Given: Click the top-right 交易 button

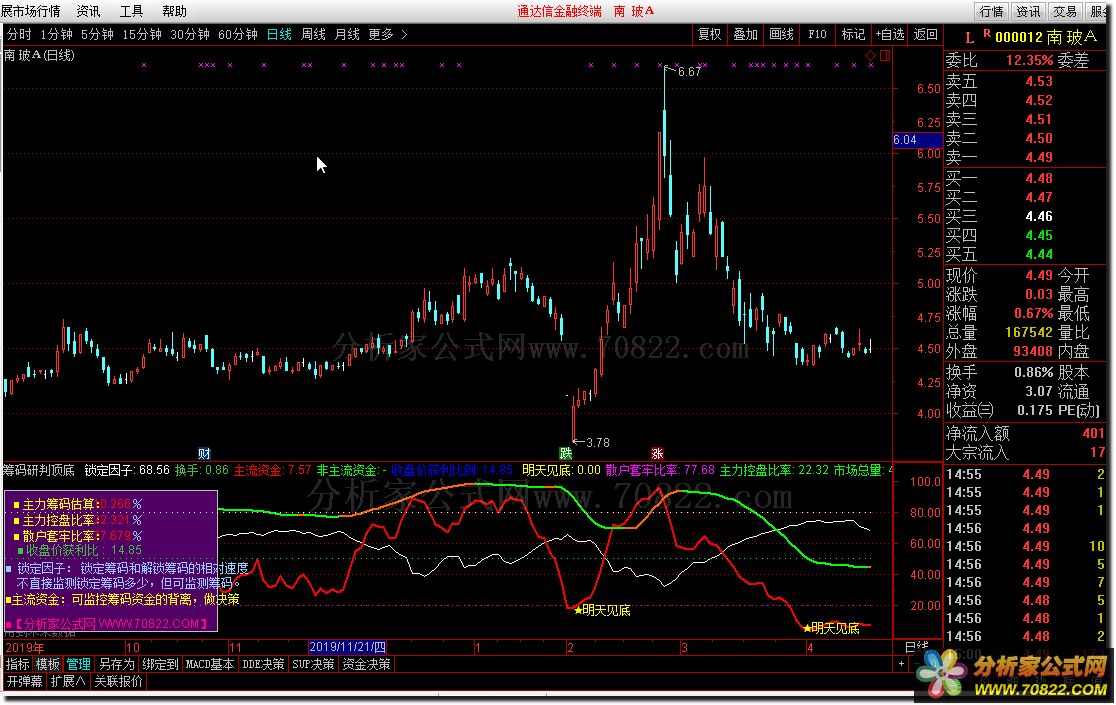Looking at the screenshot, I should pyautogui.click(x=1065, y=11).
